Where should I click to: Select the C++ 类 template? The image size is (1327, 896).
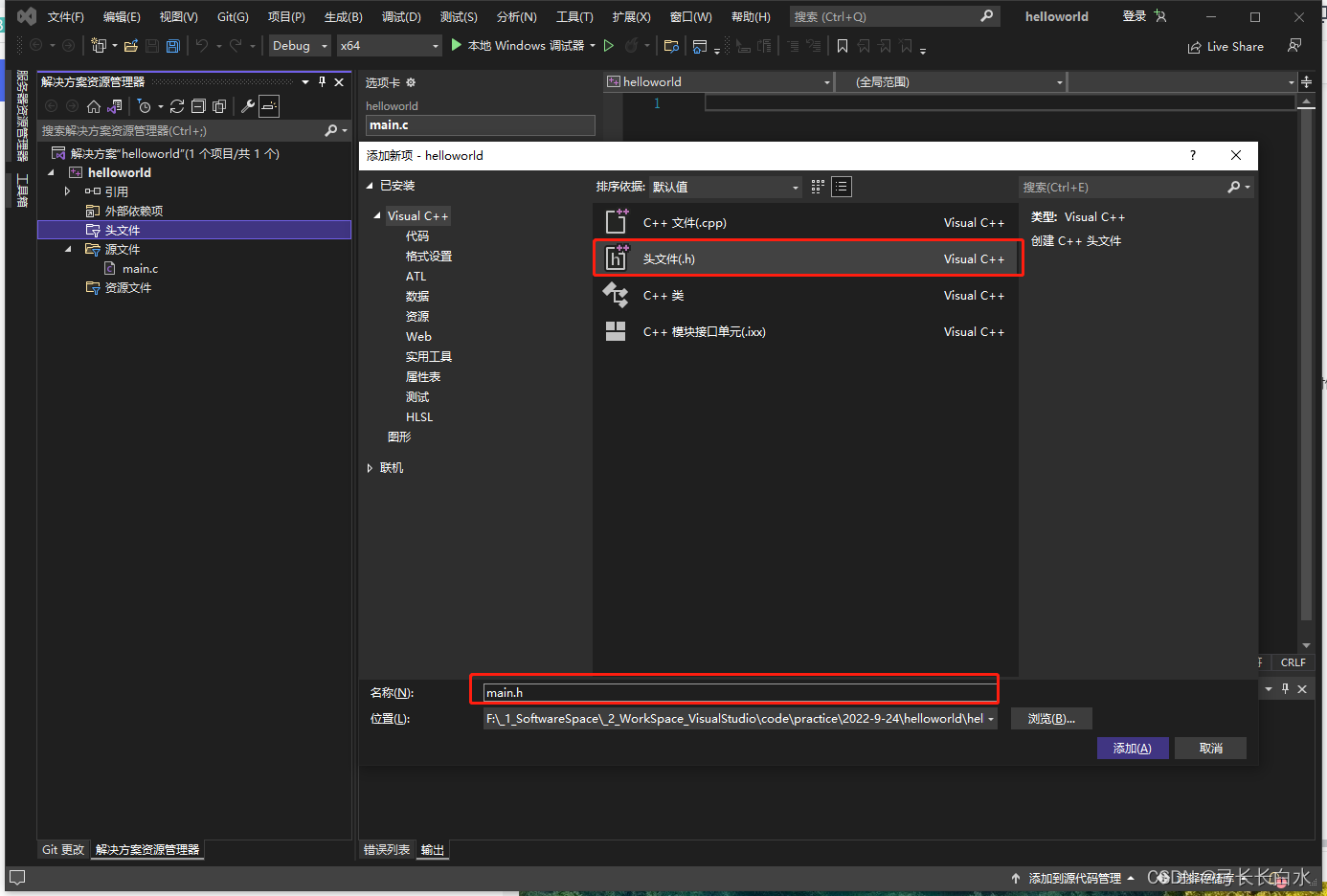point(805,296)
